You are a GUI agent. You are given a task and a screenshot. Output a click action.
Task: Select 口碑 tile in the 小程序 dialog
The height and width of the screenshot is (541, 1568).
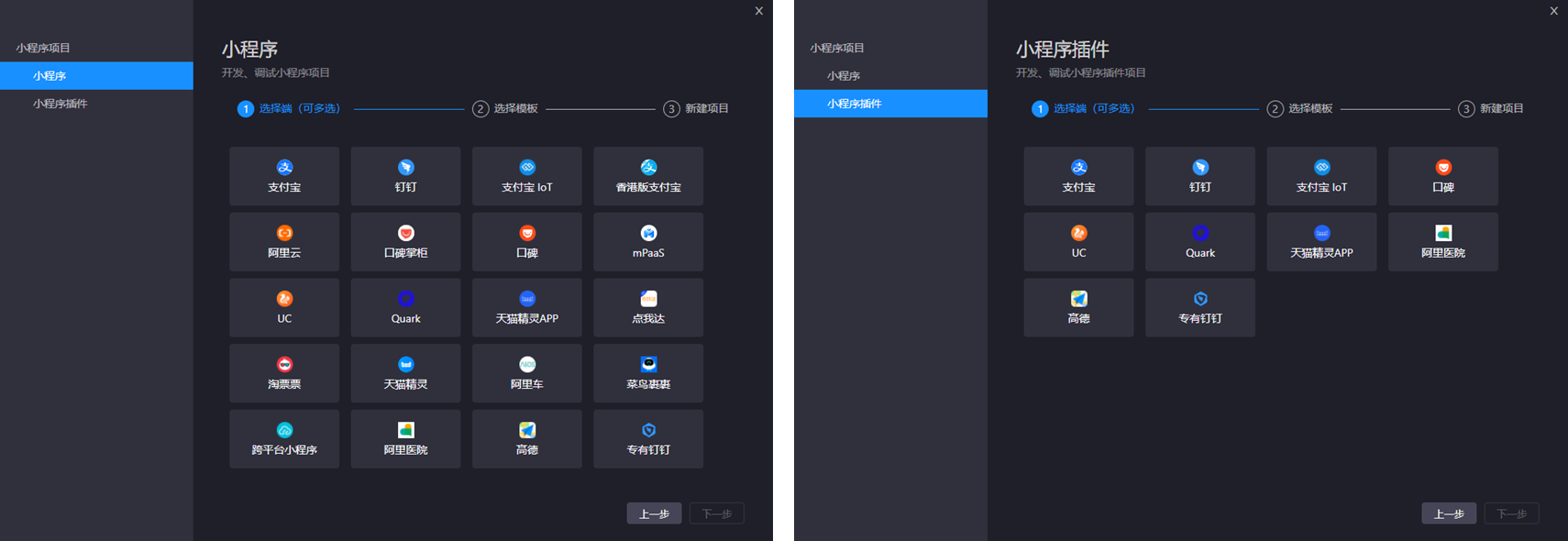click(527, 242)
